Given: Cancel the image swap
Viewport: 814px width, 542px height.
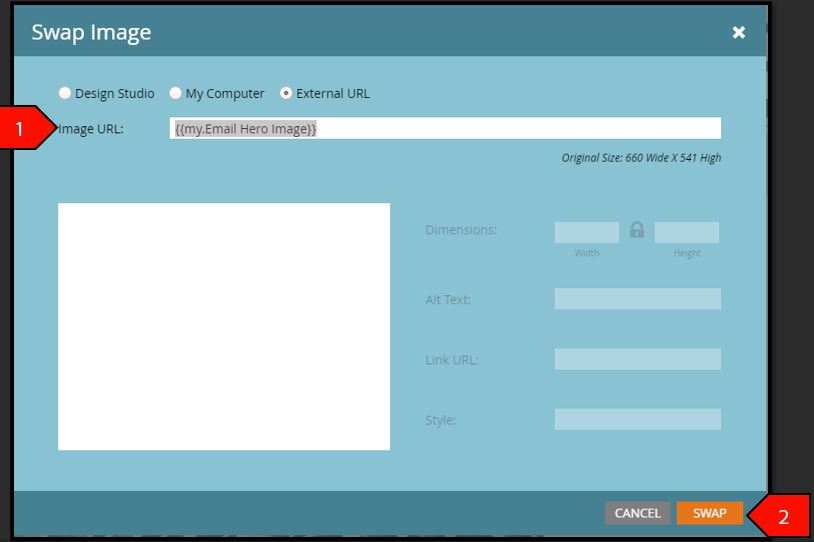Looking at the screenshot, I should tap(637, 513).
